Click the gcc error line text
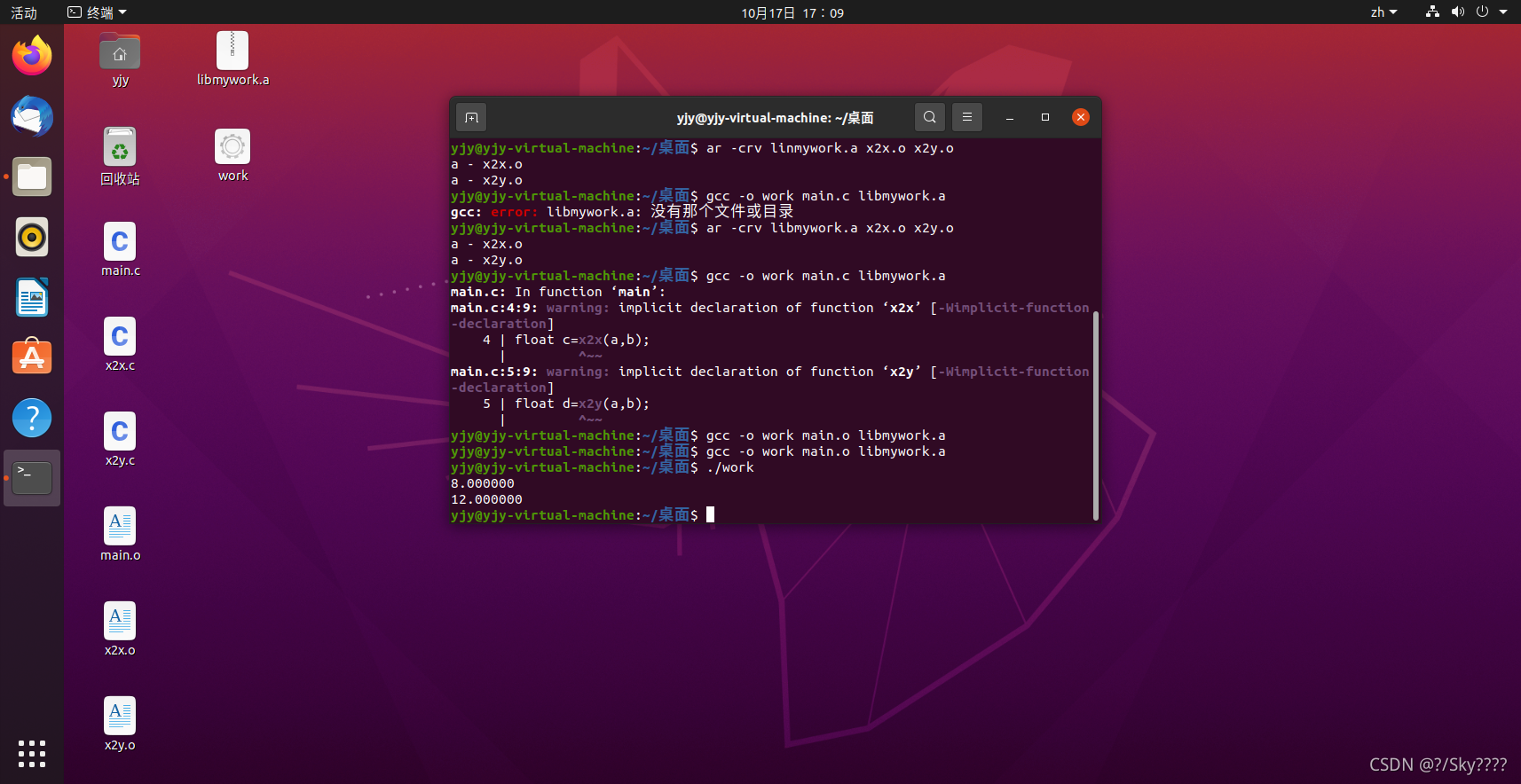Viewport: 1521px width, 784px height. pyautogui.click(x=622, y=211)
